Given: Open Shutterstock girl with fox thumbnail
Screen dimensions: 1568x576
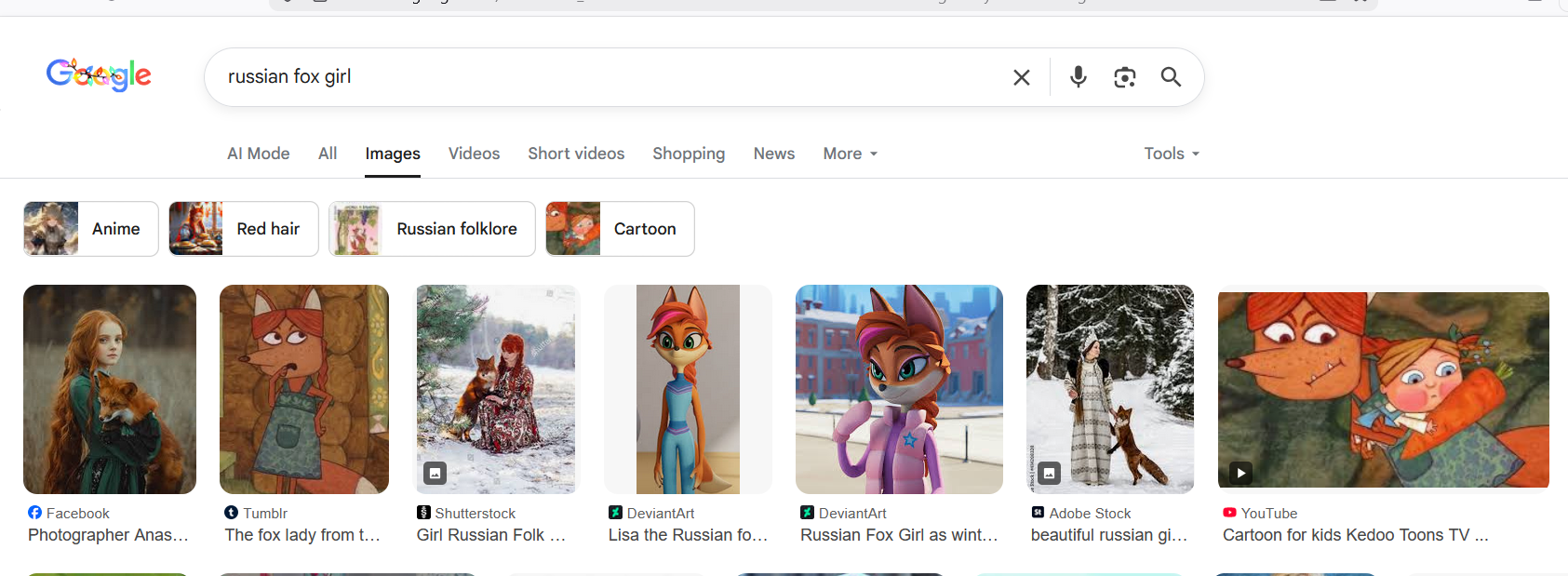Looking at the screenshot, I should pyautogui.click(x=496, y=389).
